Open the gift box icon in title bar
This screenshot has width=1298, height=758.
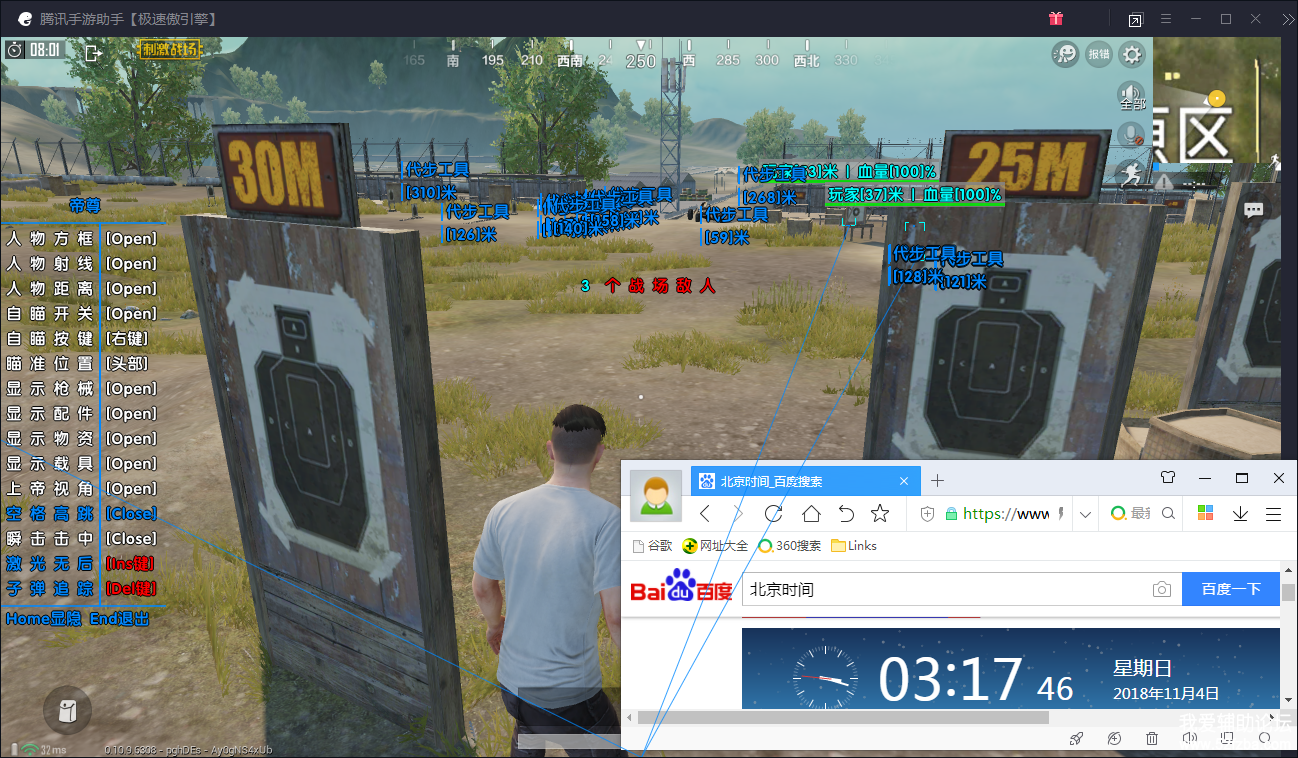tap(1055, 18)
